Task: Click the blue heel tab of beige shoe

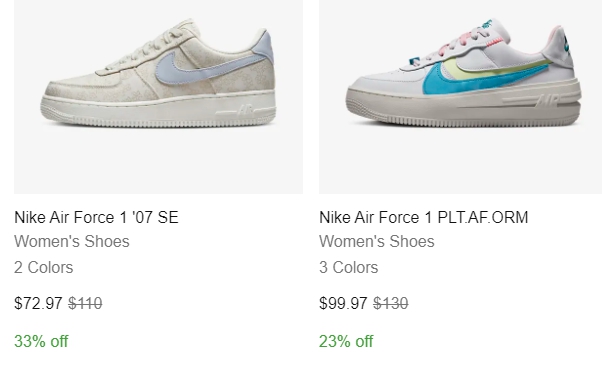Action: tap(263, 46)
